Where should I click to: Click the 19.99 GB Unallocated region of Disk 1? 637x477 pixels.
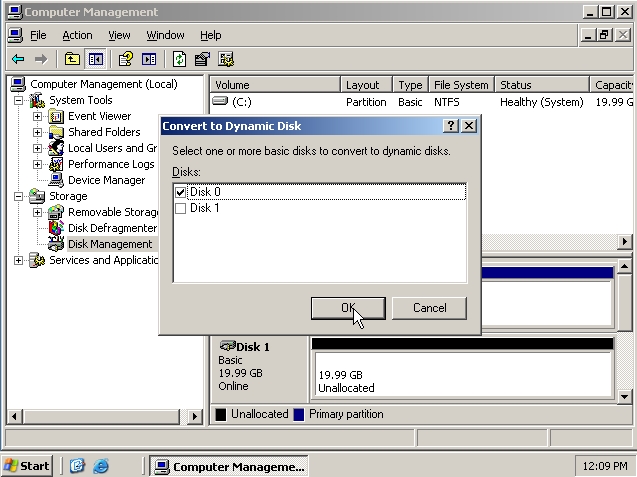tap(463, 375)
